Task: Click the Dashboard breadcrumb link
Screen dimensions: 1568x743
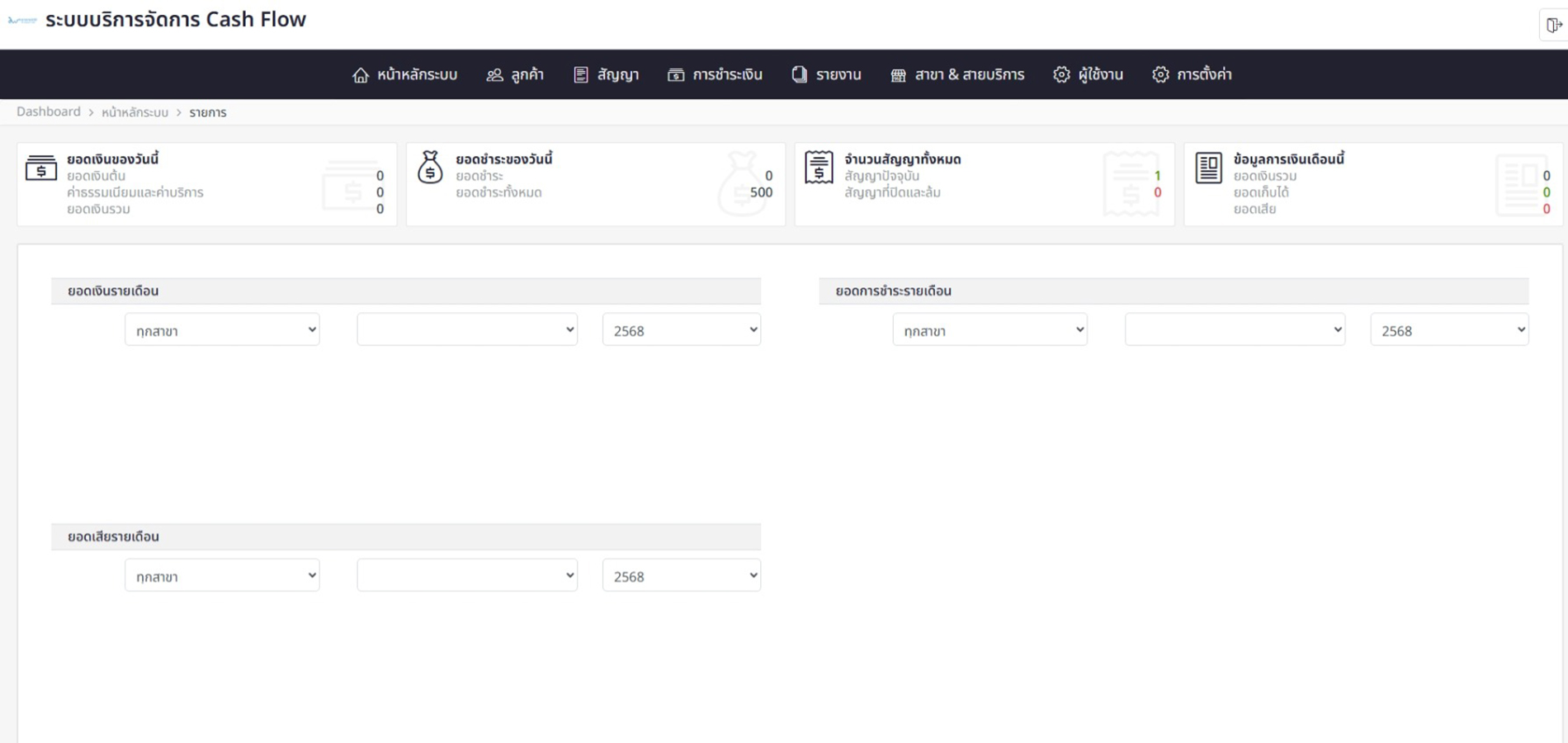Action: [49, 112]
